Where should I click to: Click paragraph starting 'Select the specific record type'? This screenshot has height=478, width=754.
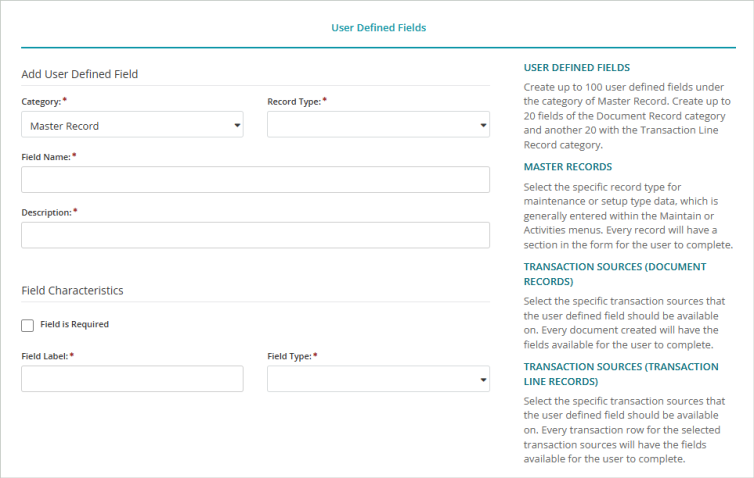click(628, 216)
